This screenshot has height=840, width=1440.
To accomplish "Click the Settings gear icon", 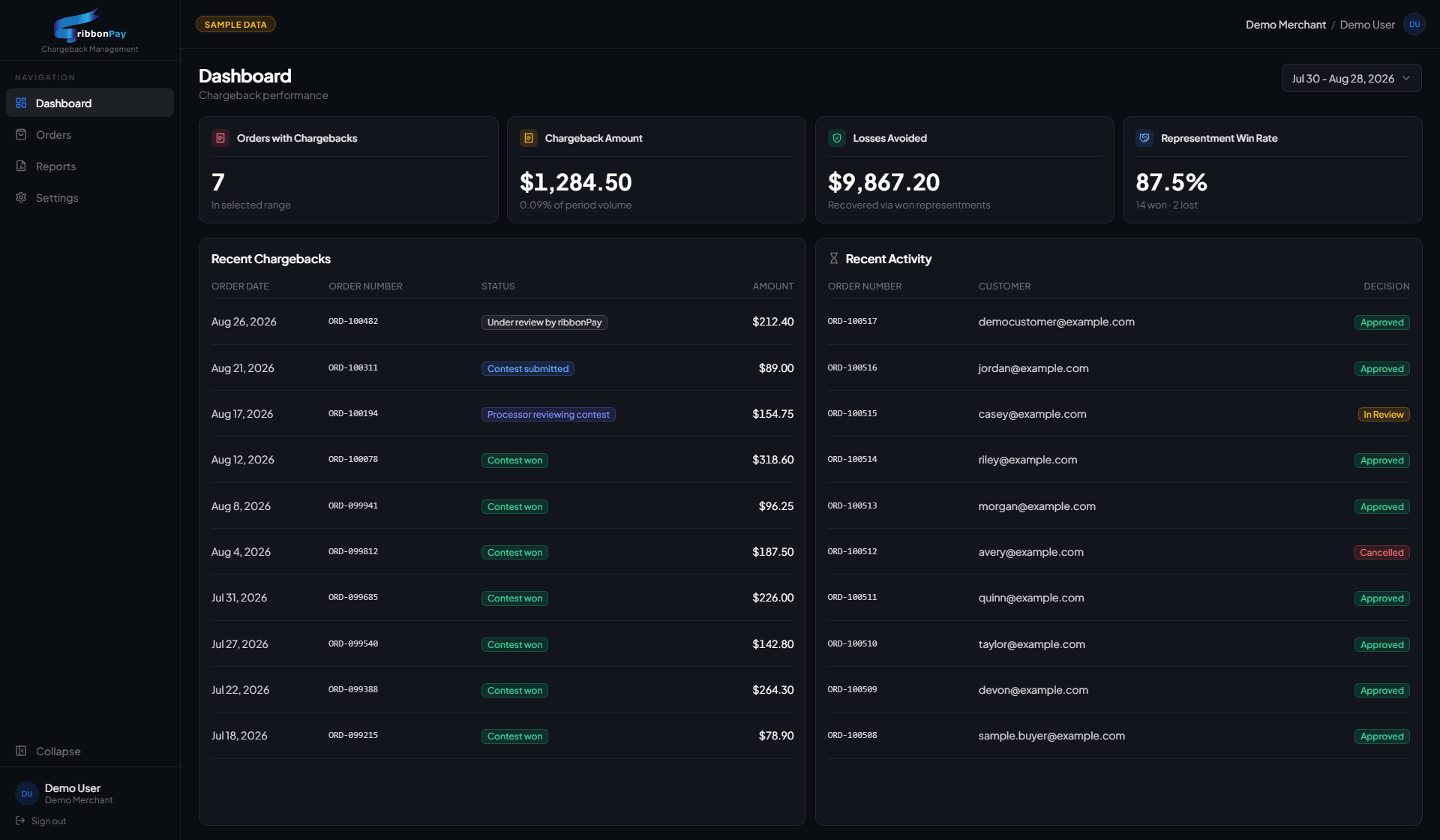I will 21,198.
